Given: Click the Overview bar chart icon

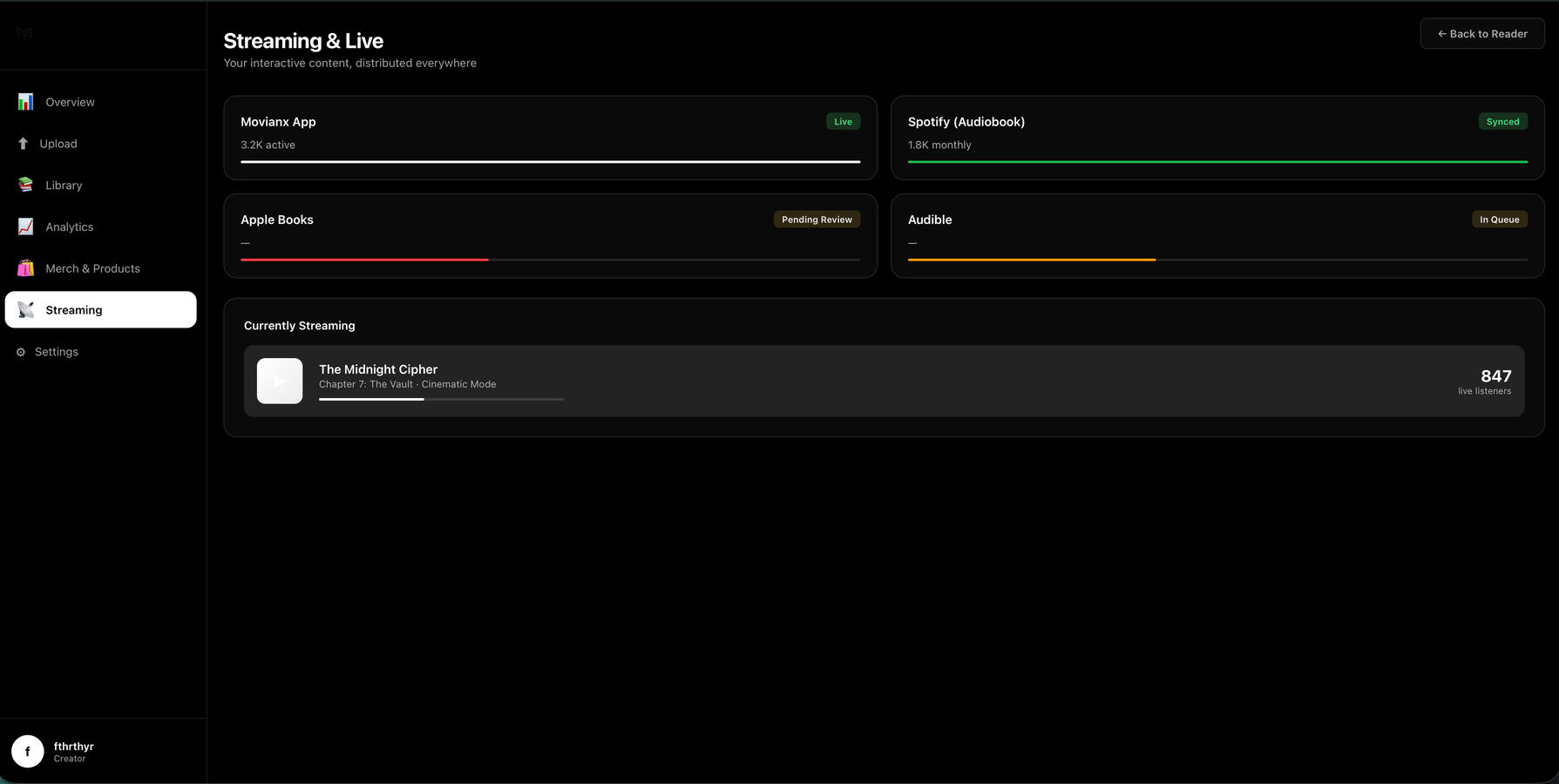Looking at the screenshot, I should [x=26, y=102].
